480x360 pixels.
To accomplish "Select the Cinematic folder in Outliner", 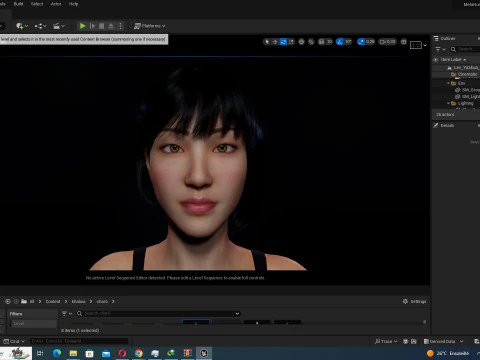I will pyautogui.click(x=464, y=74).
